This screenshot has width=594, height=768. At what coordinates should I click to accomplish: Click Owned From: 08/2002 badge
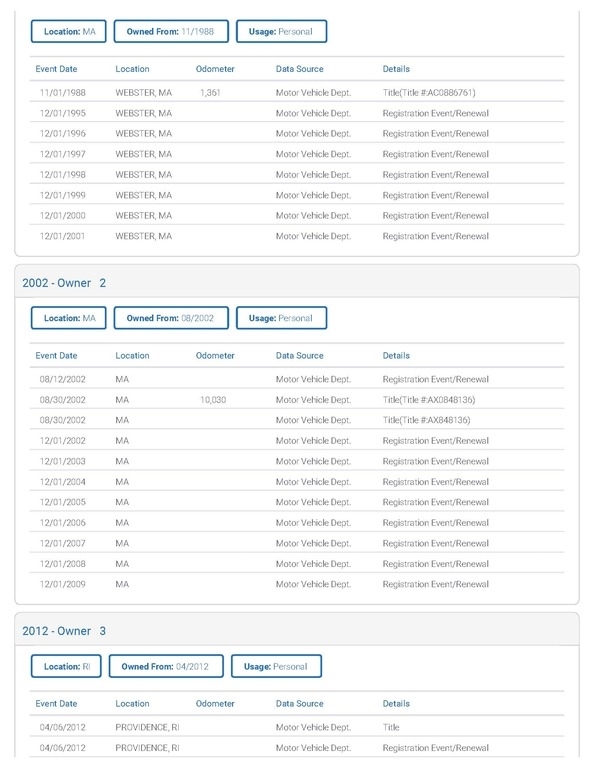pyautogui.click(x=171, y=318)
